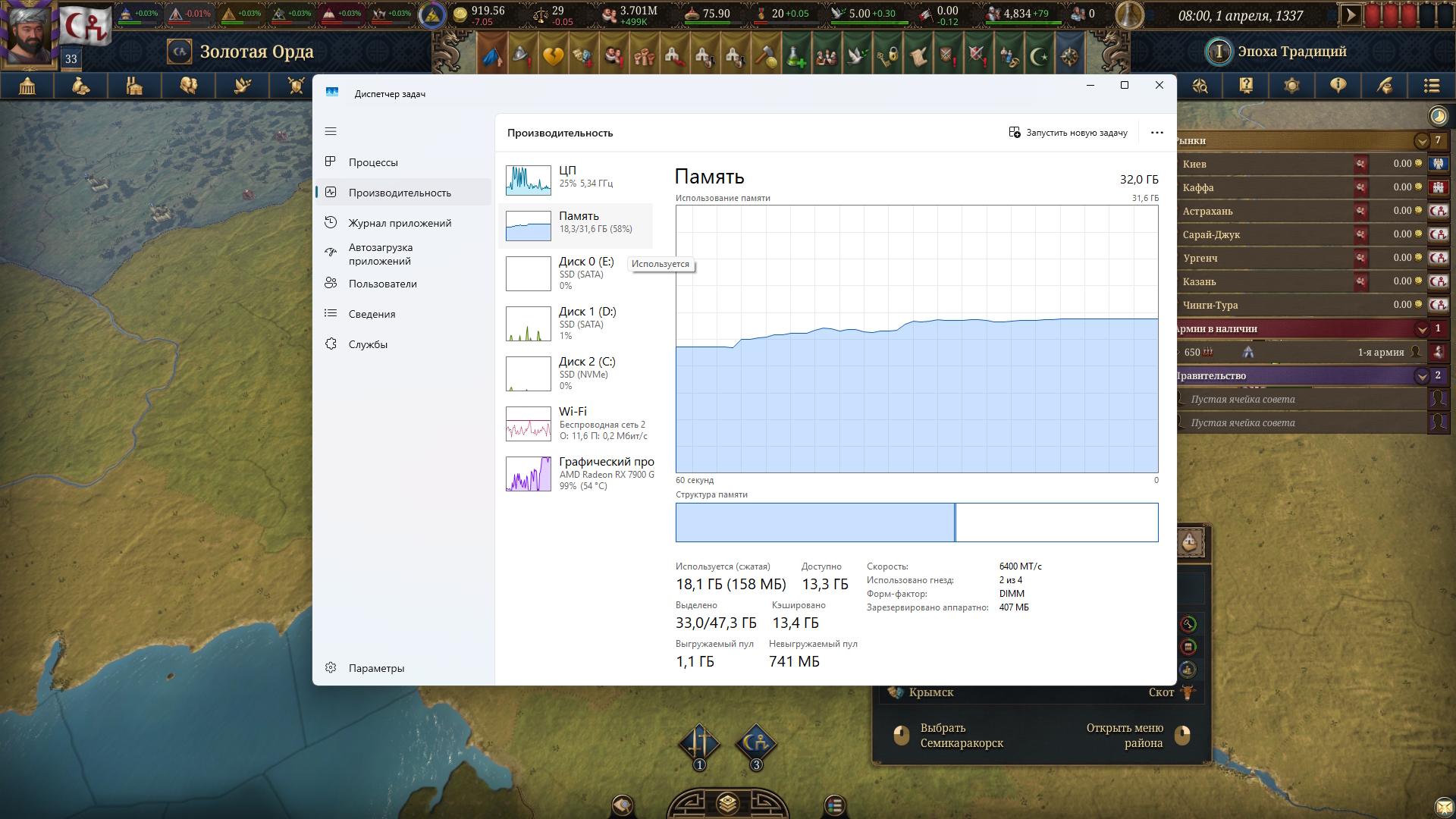Open Сведения page
This screenshot has height=819, width=1456.
coord(403,314)
